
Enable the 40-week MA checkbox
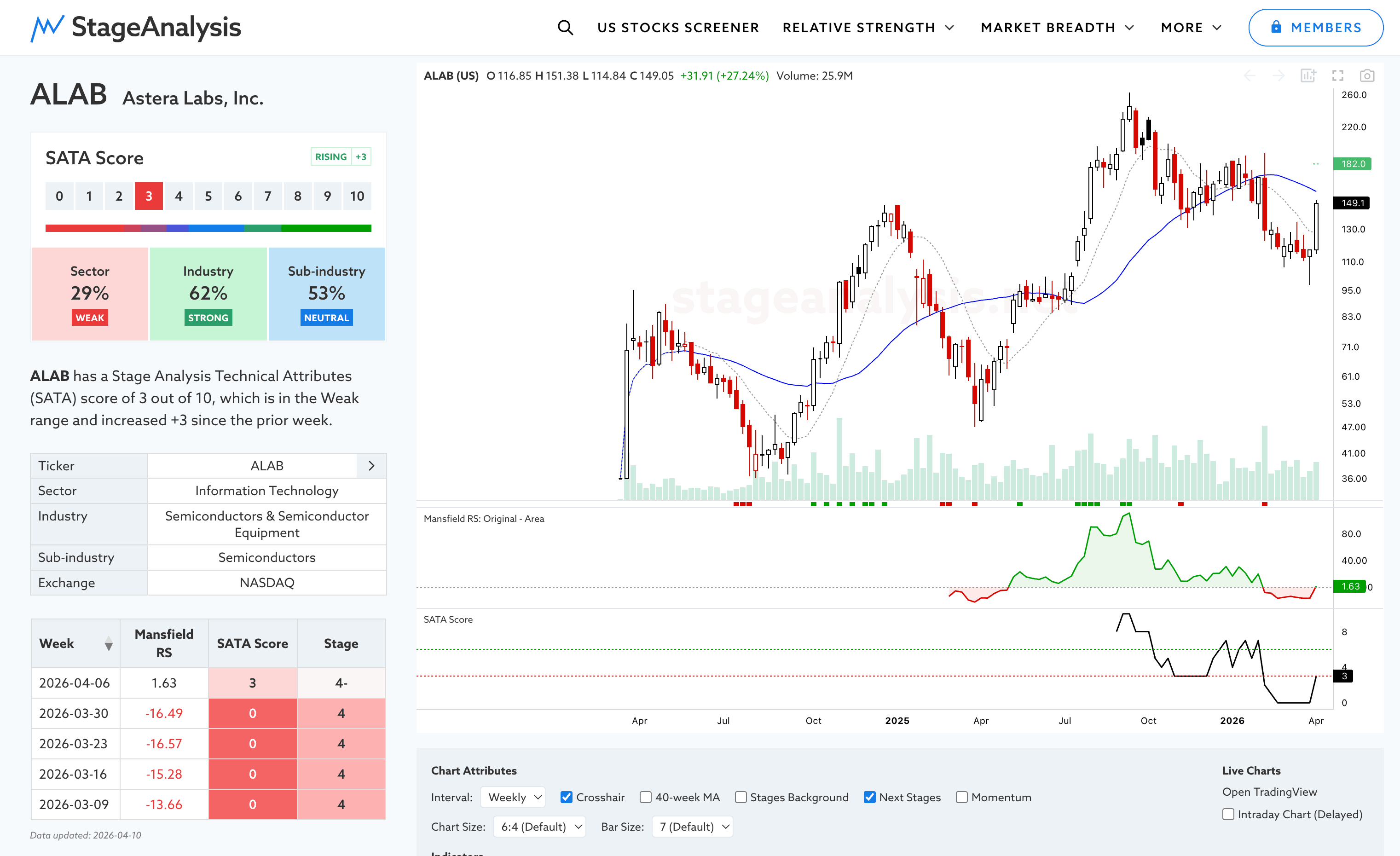tap(645, 797)
